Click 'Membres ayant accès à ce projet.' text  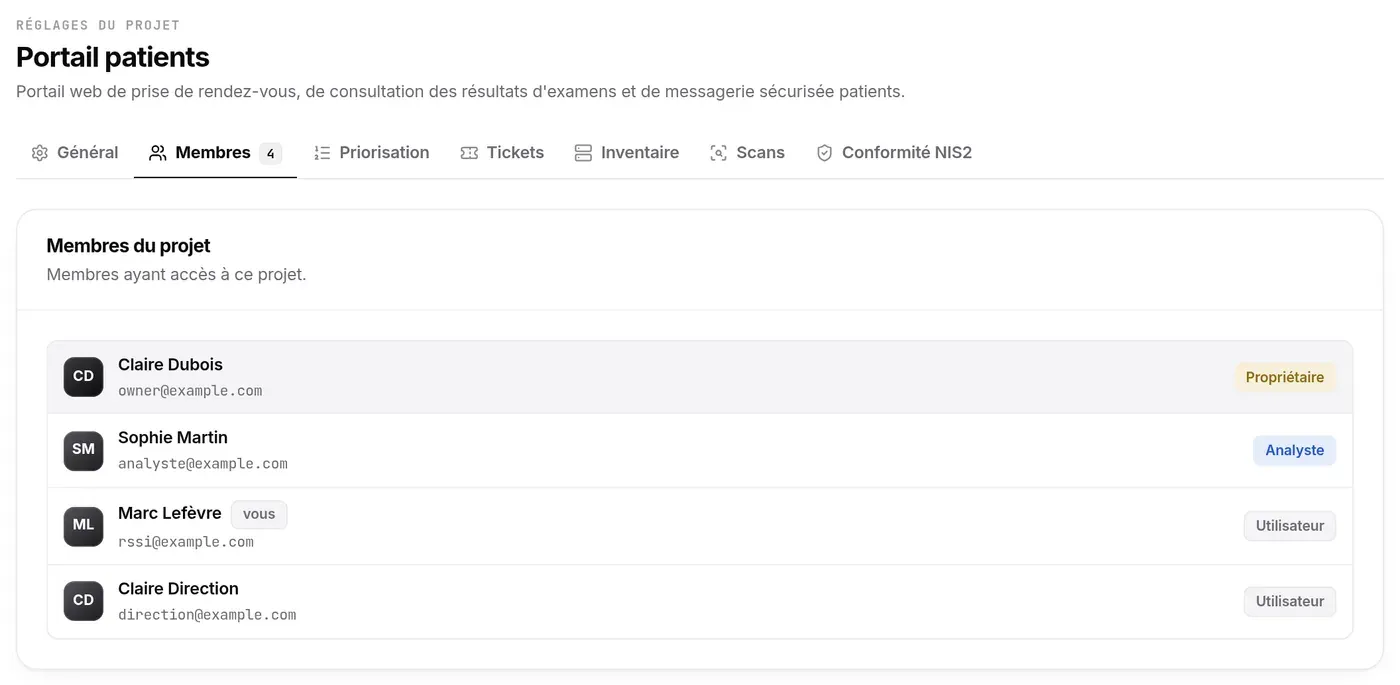click(177, 274)
